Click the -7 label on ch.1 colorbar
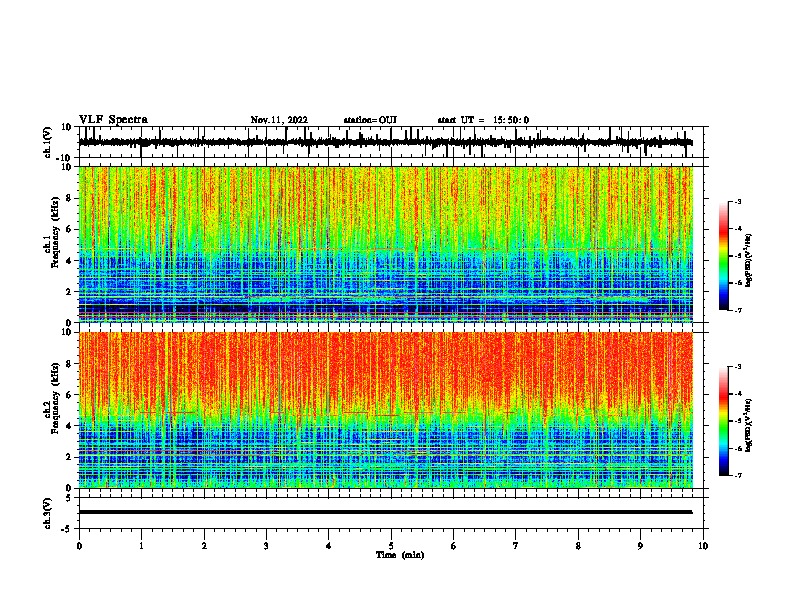The width and height of the screenshot is (792, 612). pyautogui.click(x=738, y=310)
